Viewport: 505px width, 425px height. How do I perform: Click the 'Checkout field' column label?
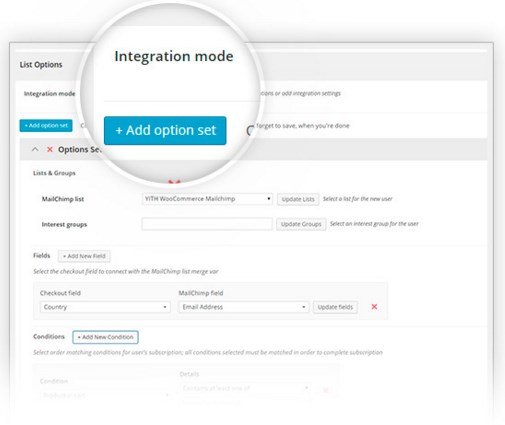click(x=60, y=293)
